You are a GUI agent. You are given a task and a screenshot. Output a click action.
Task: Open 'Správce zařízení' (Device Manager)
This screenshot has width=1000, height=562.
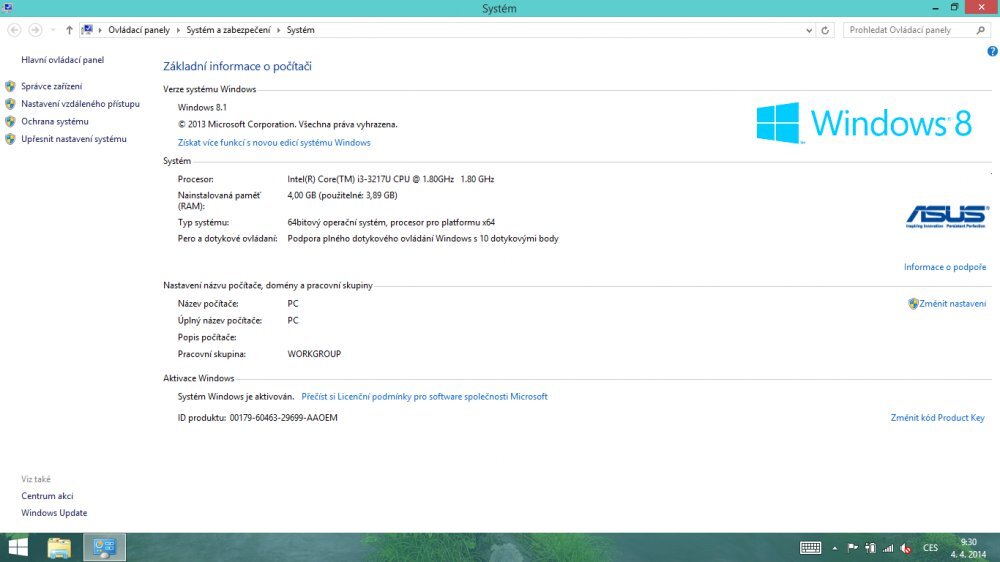[x=52, y=86]
